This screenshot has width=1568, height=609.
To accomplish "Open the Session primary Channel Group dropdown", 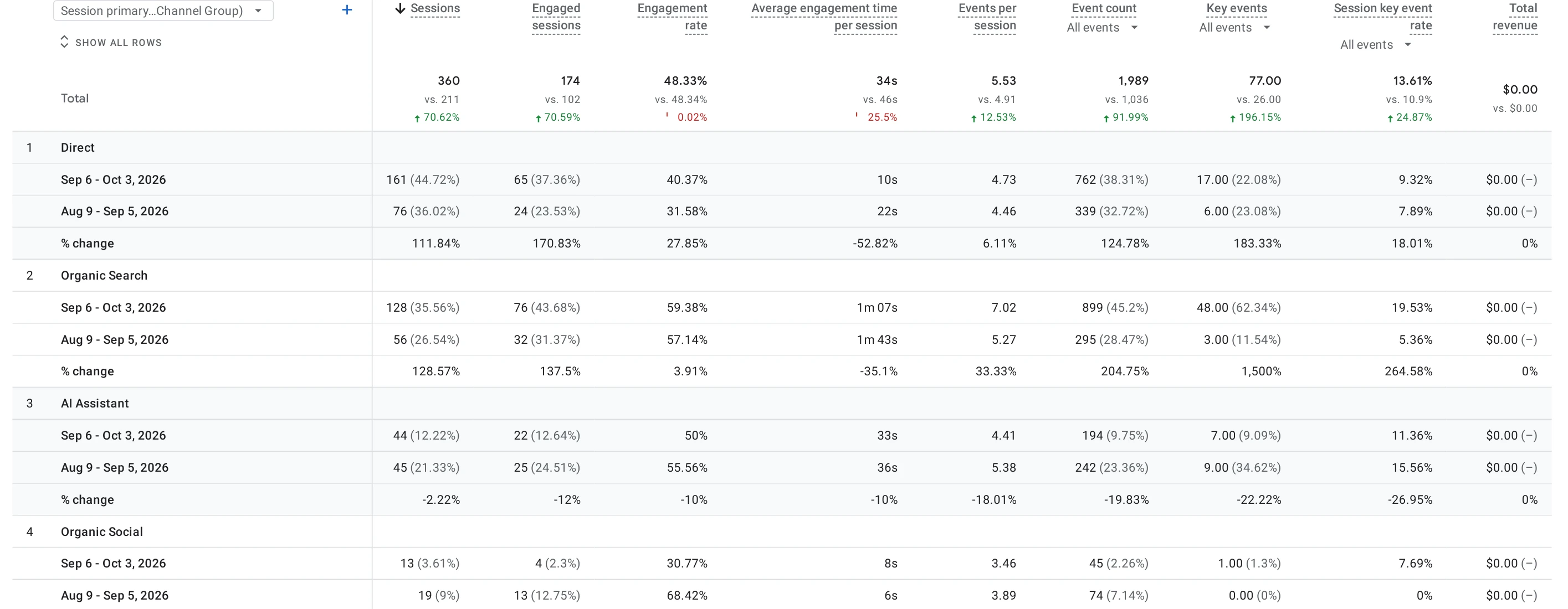I will click(x=163, y=11).
